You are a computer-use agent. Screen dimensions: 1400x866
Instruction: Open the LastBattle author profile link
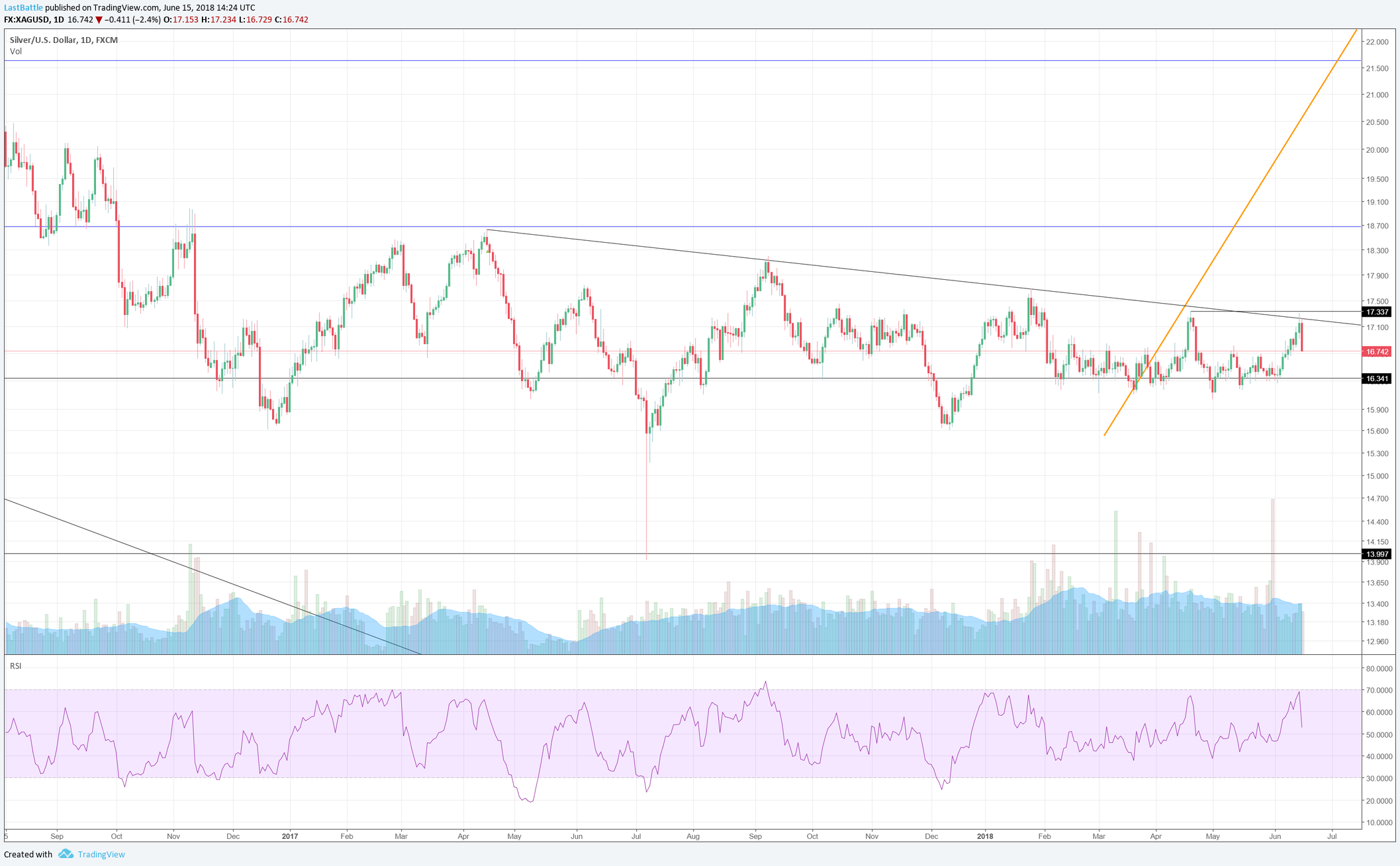pyautogui.click(x=24, y=7)
